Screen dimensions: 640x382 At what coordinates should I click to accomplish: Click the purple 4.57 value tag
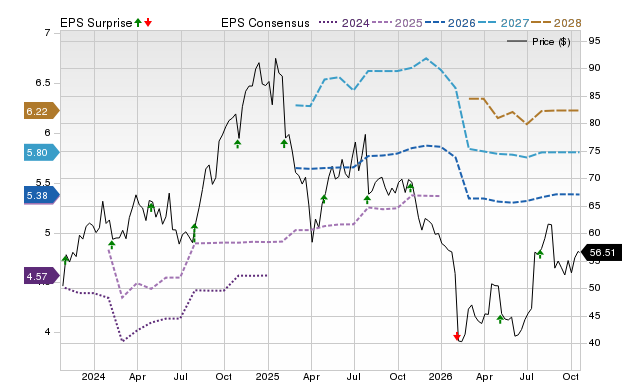[42, 276]
